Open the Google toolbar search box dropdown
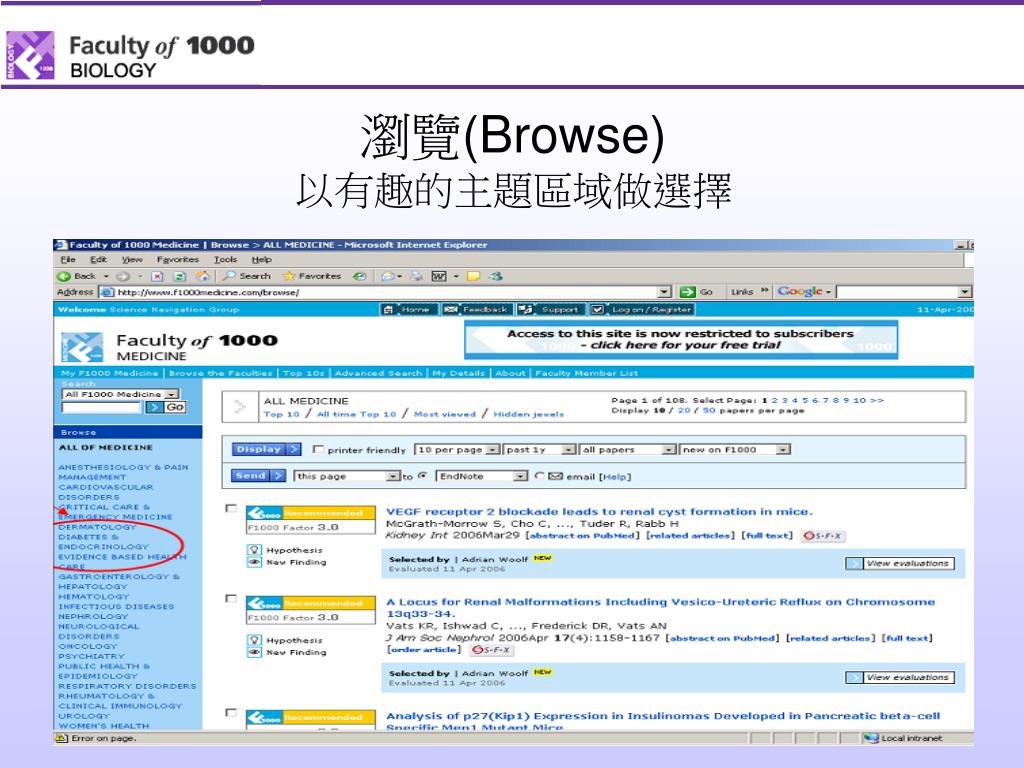Image resolution: width=1024 pixels, height=768 pixels. 965,292
